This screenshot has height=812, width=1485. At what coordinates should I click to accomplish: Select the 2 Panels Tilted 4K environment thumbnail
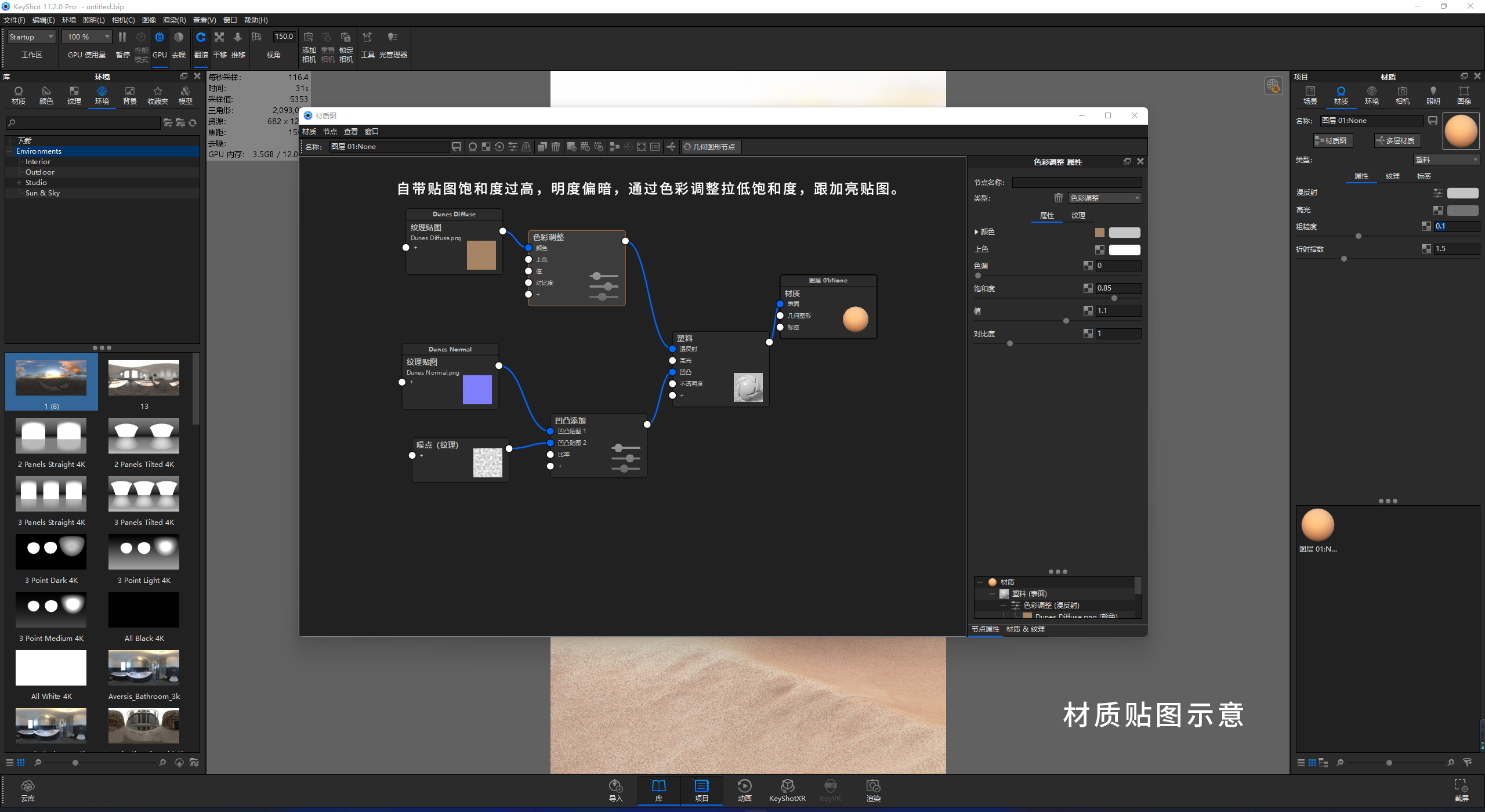coord(144,437)
